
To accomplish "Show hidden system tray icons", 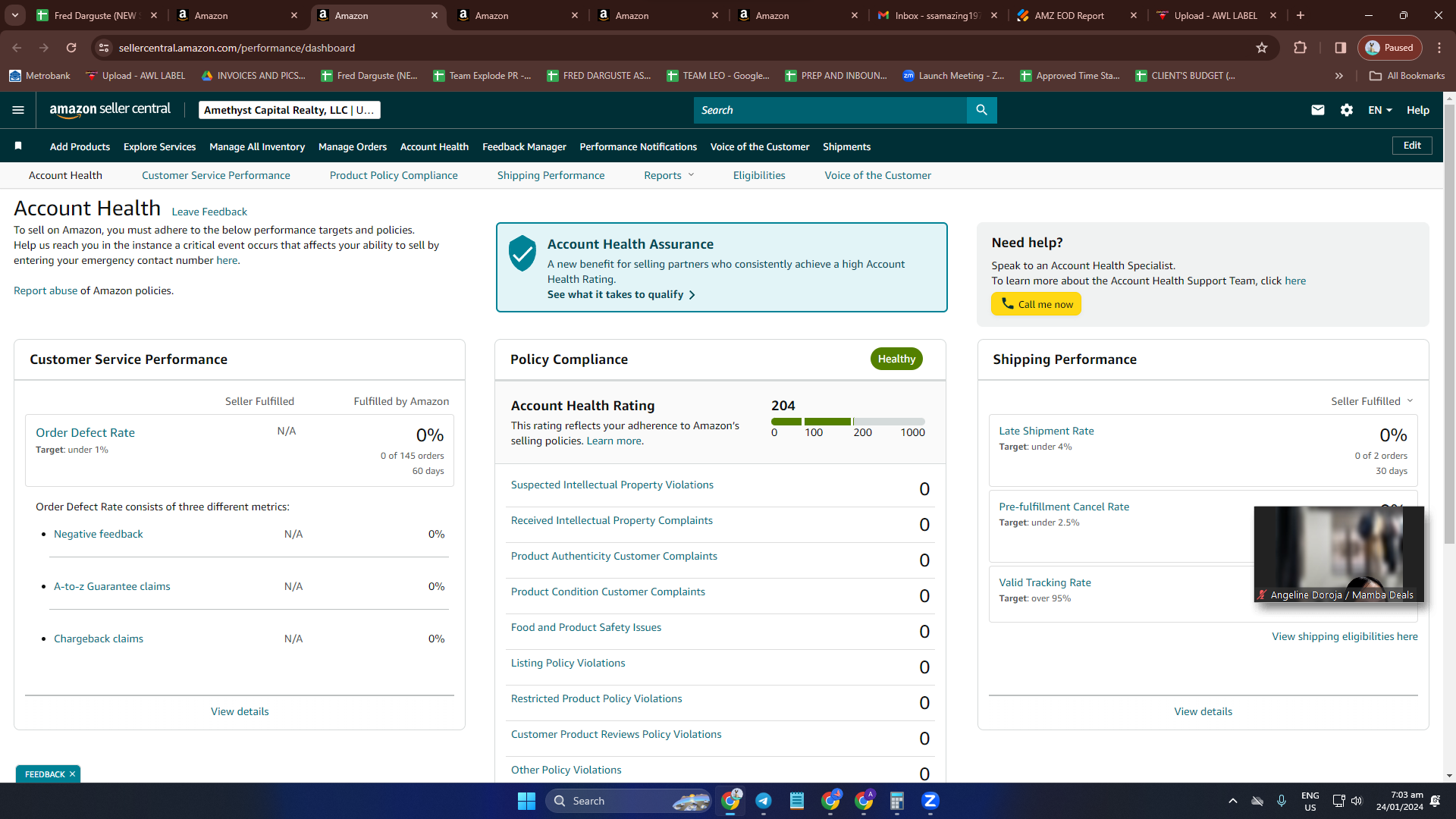I will 1233,801.
